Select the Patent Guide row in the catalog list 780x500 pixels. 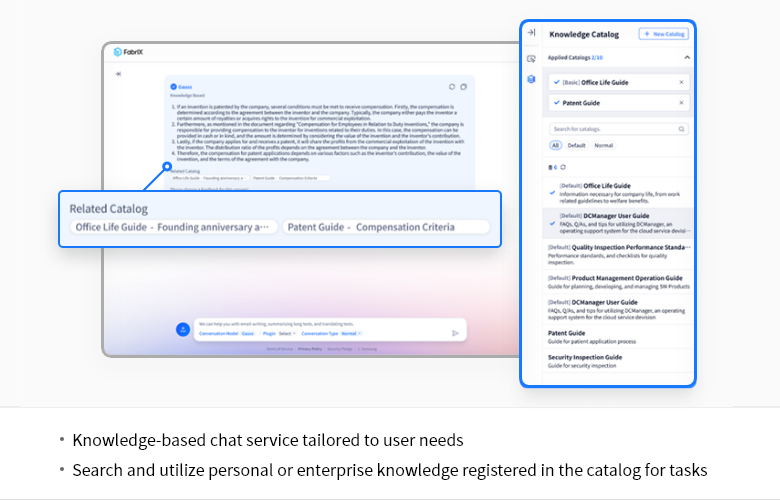point(618,337)
